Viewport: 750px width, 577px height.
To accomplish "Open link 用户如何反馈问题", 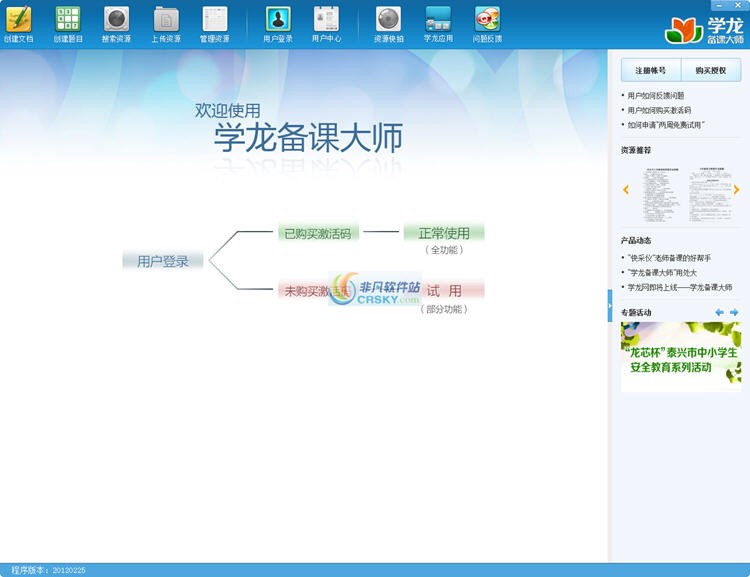I will coord(656,96).
